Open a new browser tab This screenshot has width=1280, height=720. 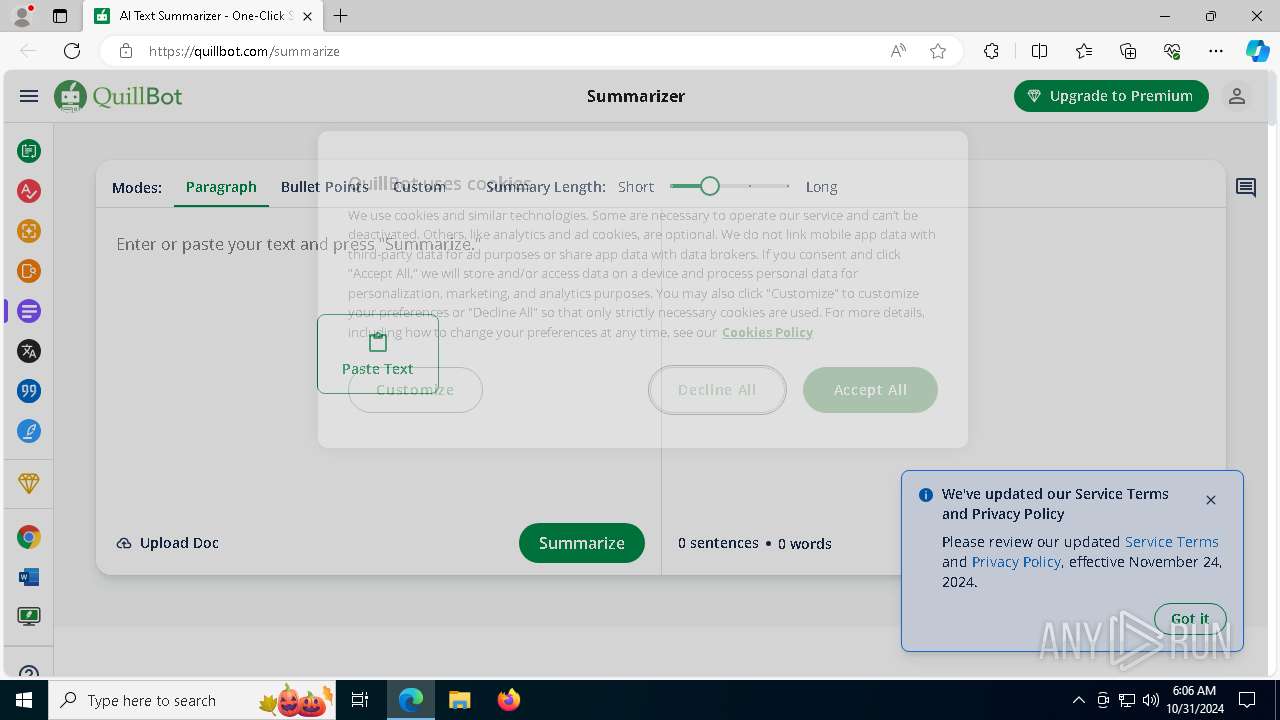[341, 16]
